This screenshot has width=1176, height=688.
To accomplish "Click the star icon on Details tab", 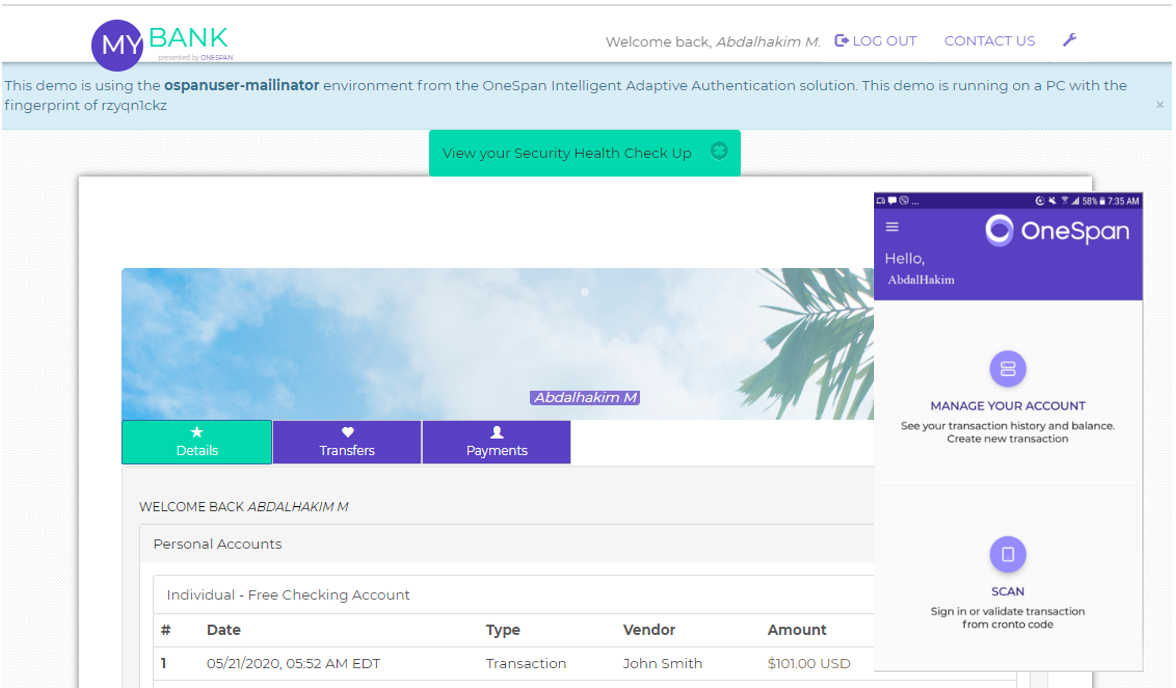I will (197, 432).
